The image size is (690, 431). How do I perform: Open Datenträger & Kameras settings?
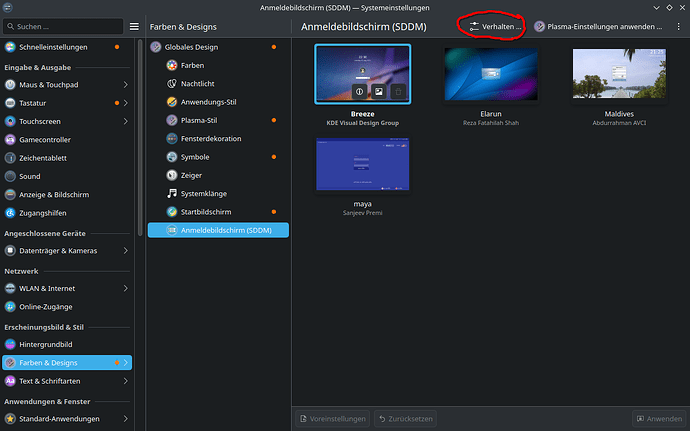click(x=67, y=250)
